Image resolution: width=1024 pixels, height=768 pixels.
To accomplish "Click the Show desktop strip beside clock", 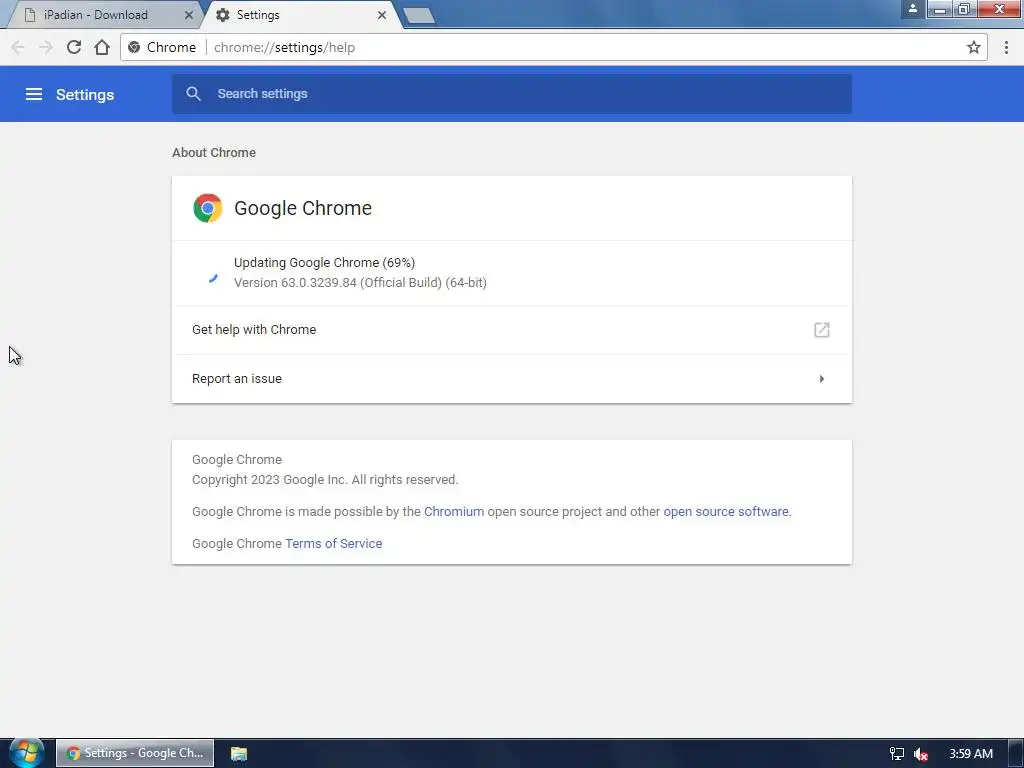I will (1016, 753).
